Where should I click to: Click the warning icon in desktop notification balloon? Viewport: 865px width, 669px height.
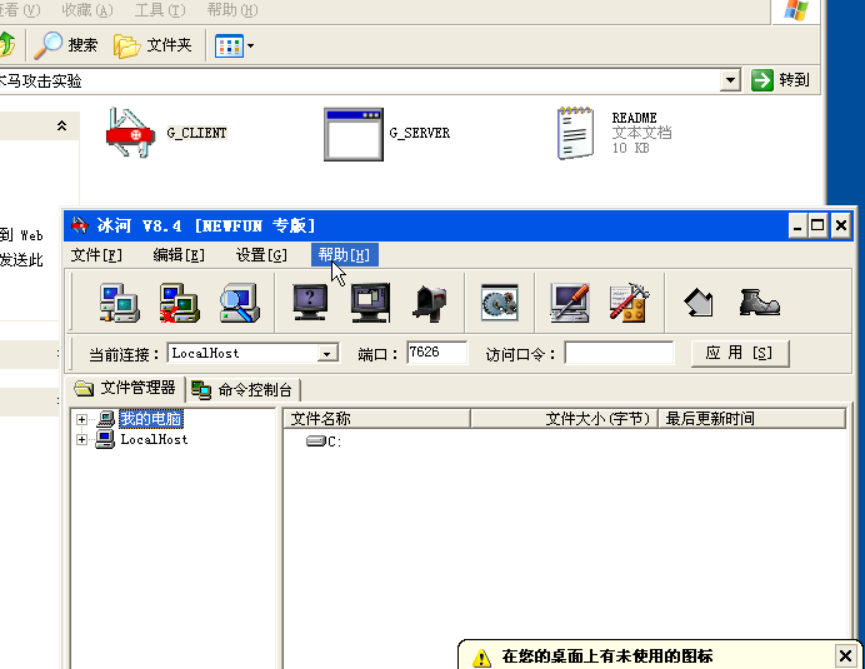482,657
